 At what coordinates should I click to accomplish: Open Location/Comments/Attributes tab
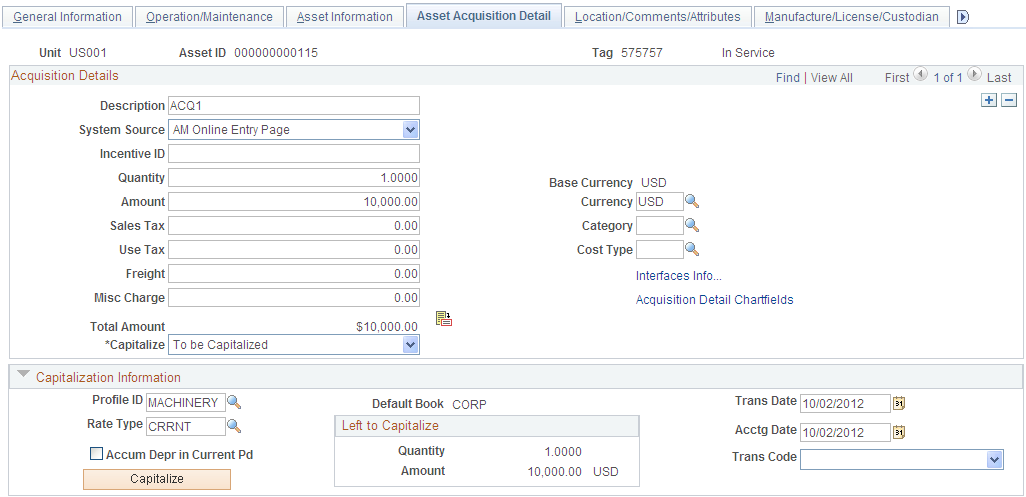click(x=658, y=17)
